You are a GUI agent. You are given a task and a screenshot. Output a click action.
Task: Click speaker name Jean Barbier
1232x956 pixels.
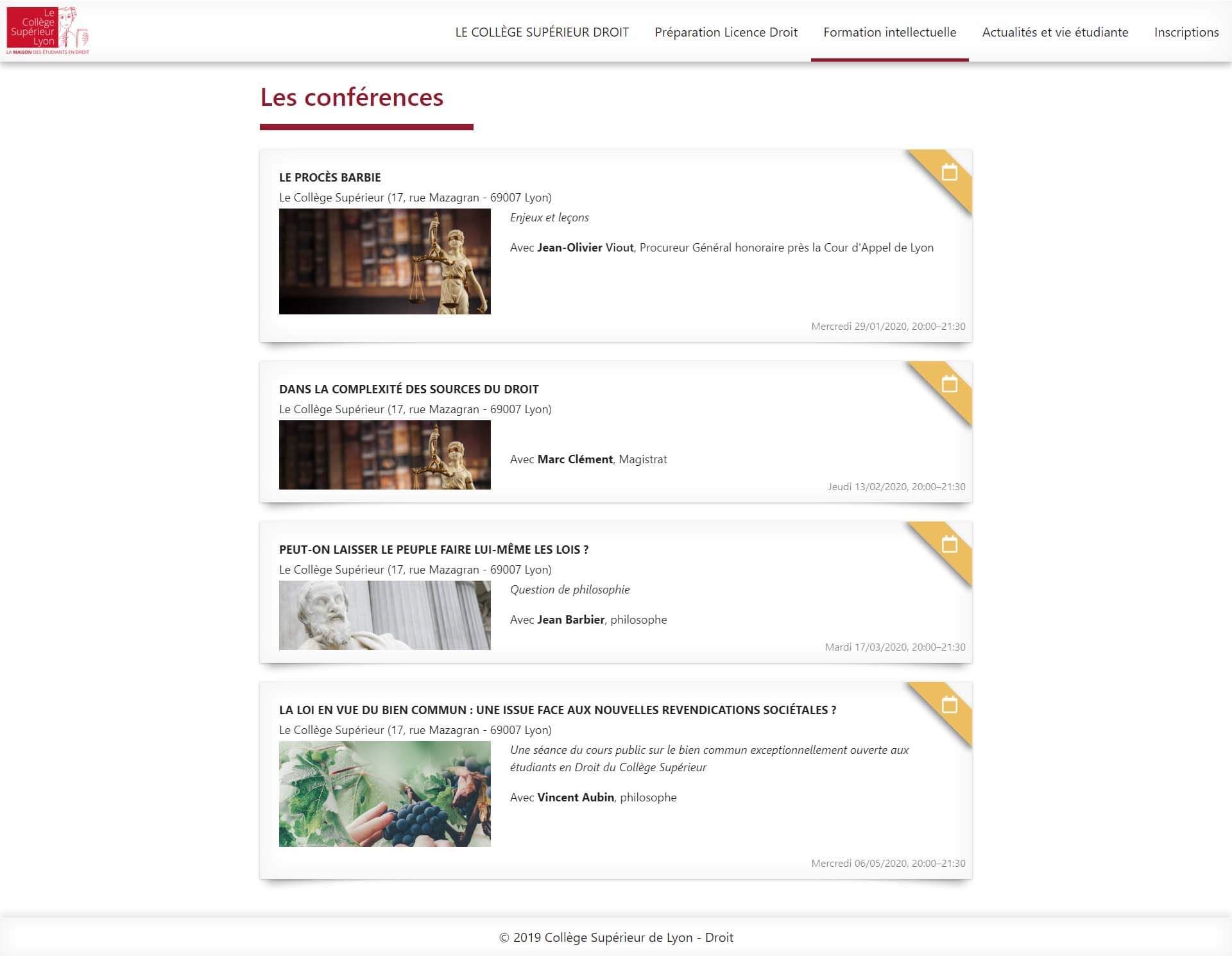571,620
